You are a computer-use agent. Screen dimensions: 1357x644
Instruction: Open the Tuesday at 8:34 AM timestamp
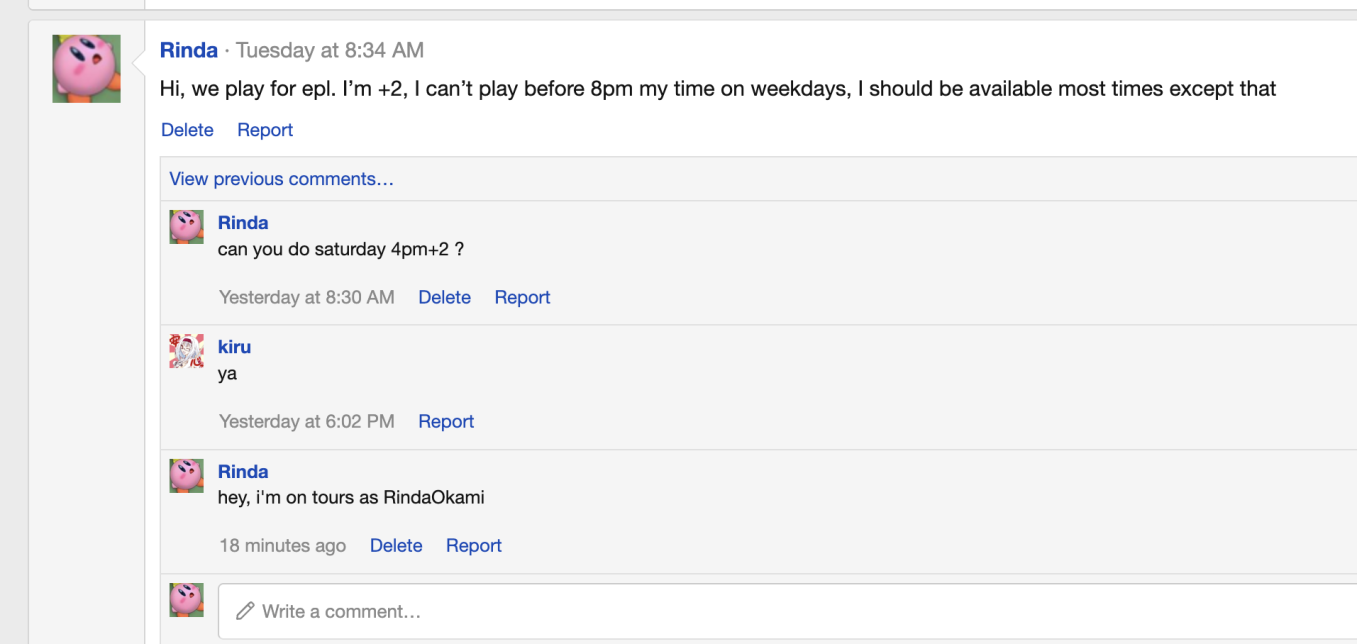pos(330,50)
